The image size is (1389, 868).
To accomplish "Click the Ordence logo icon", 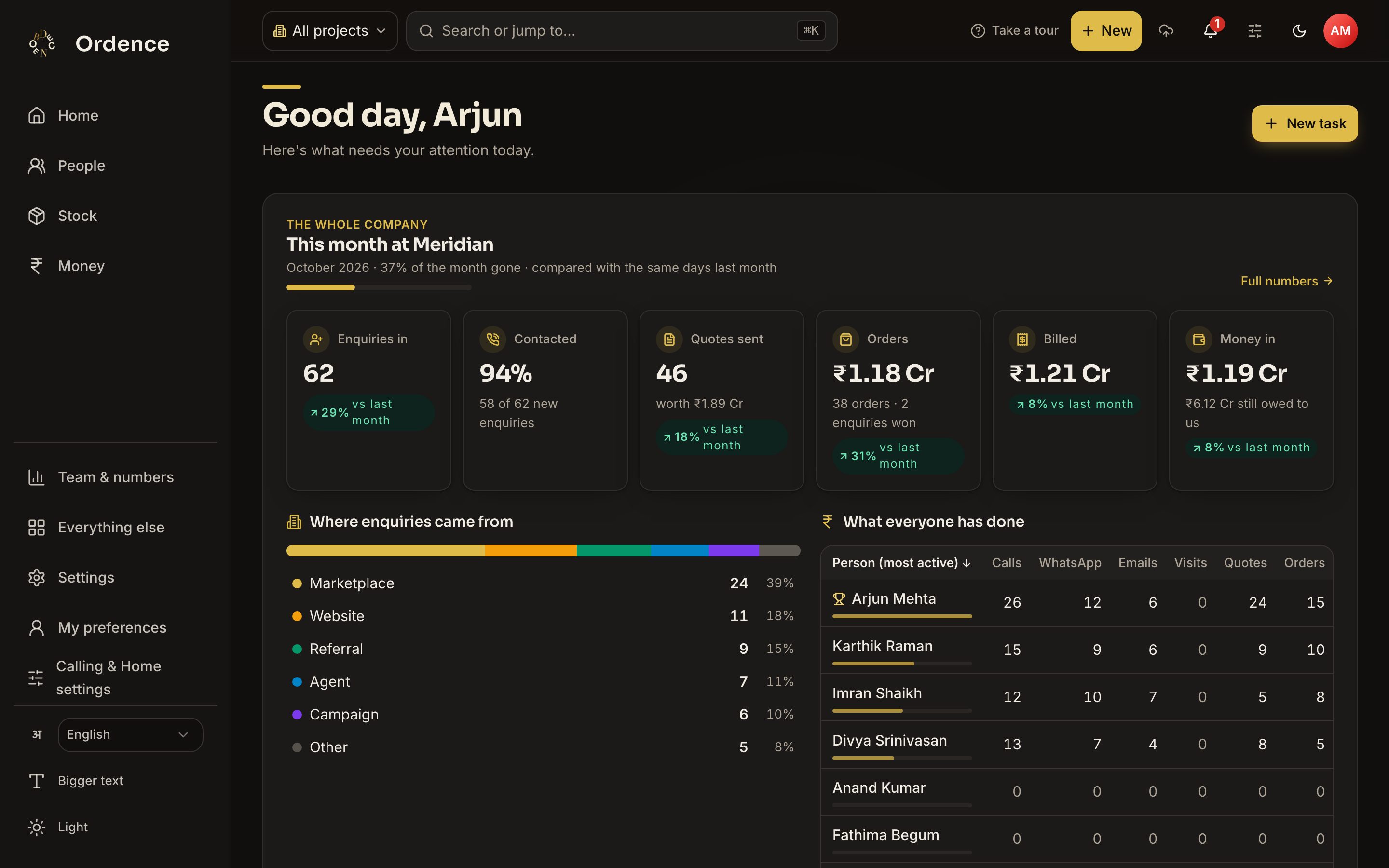I will 42,43.
